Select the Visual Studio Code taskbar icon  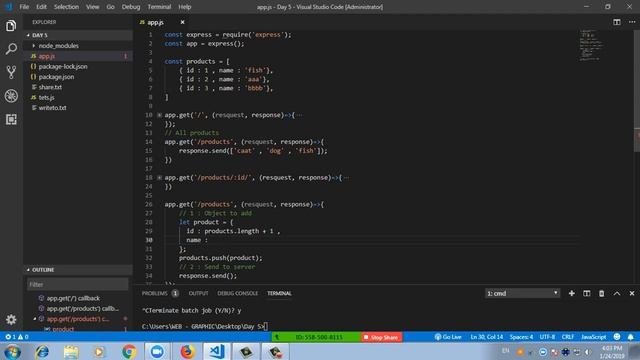[216, 351]
